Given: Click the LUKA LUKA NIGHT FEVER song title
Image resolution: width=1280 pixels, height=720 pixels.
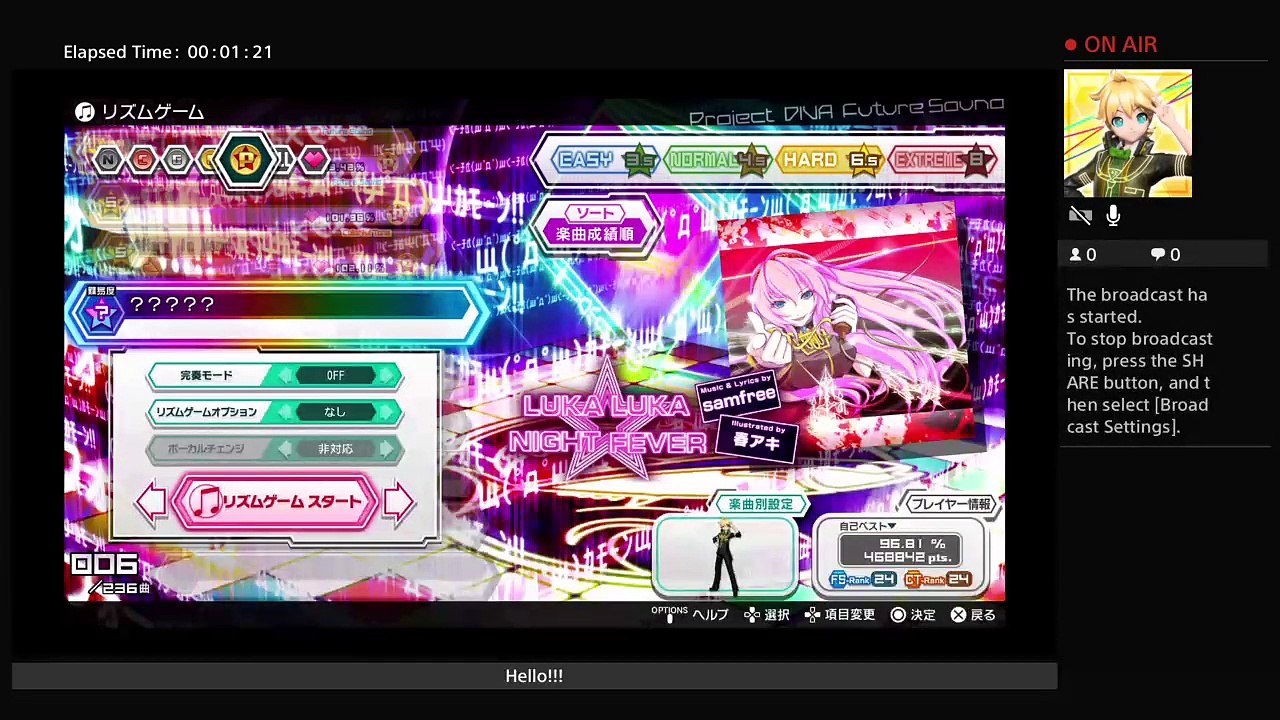Looking at the screenshot, I should tap(608, 424).
